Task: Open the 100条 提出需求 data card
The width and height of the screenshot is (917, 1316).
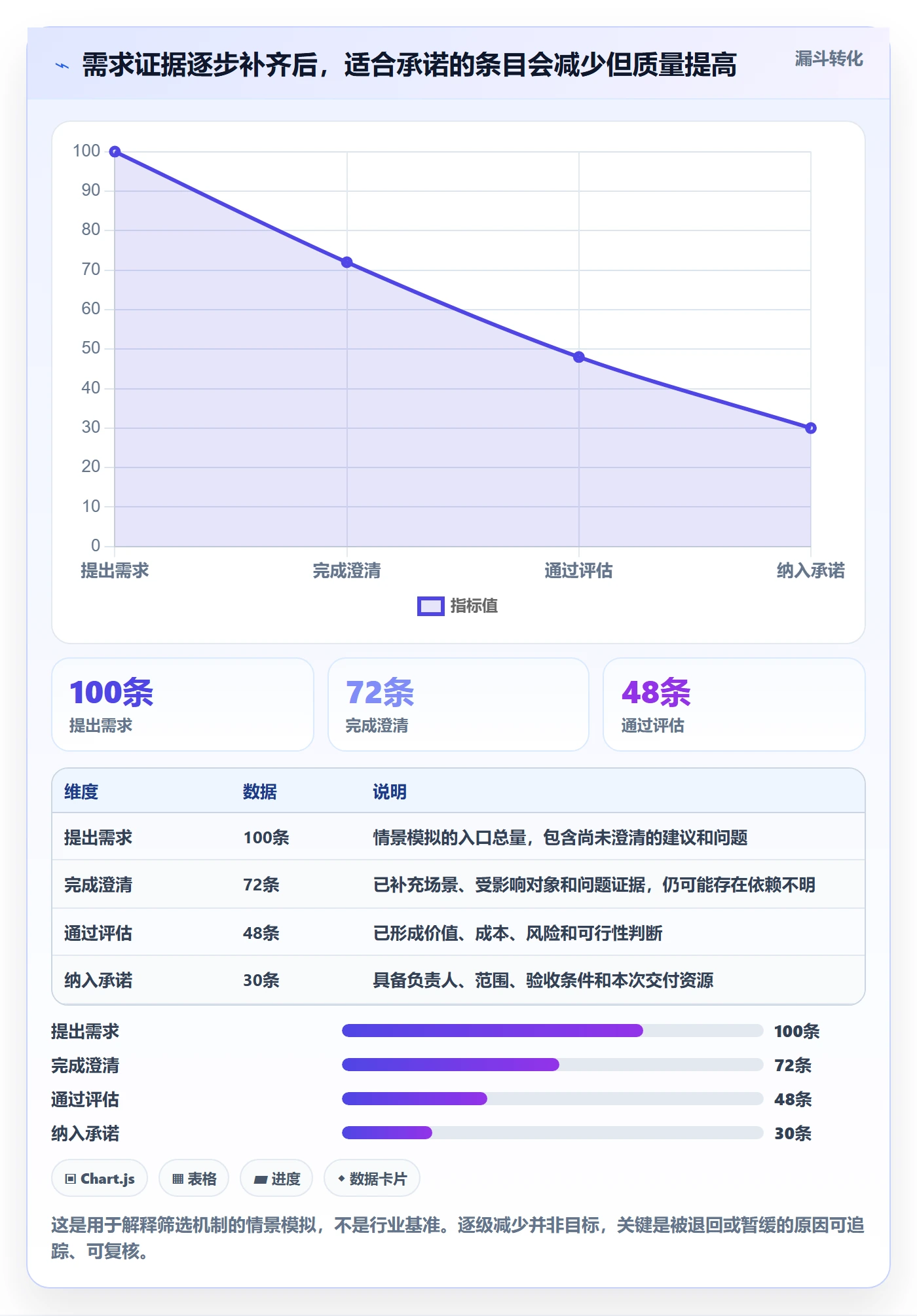Action: pos(183,704)
